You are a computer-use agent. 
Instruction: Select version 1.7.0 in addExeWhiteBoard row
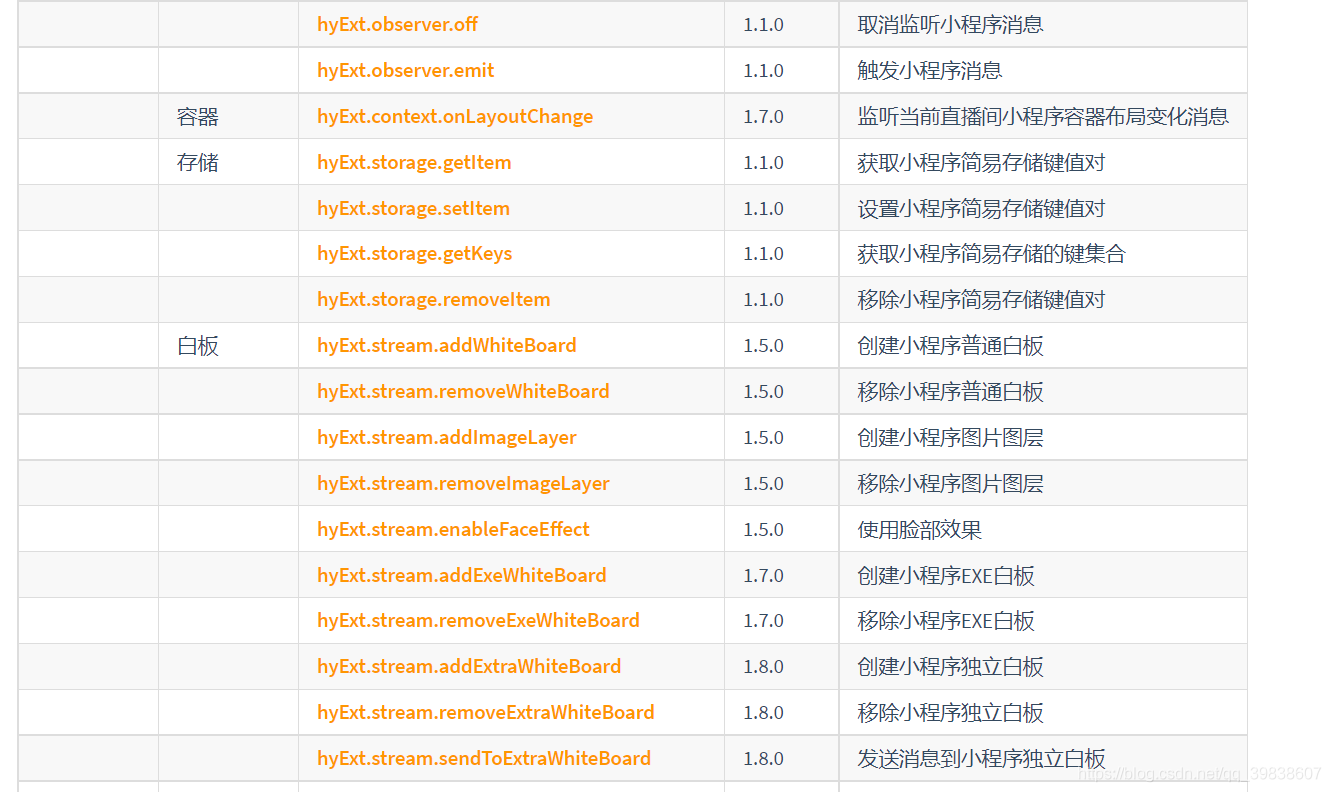[x=763, y=575]
